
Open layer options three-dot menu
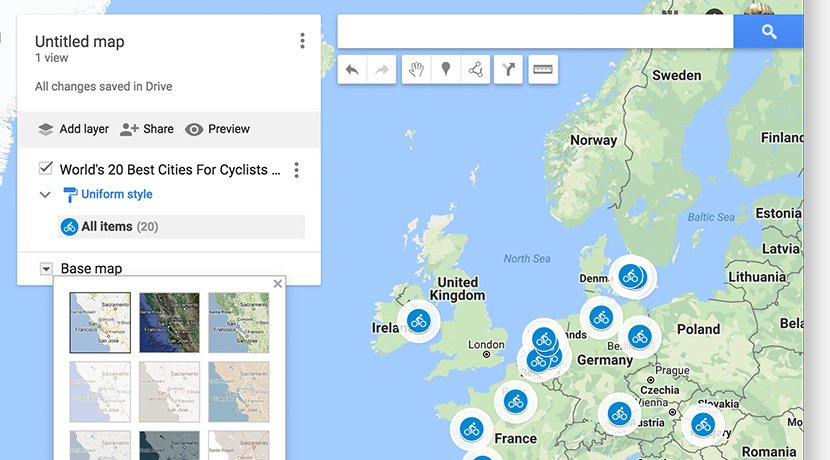[296, 170]
